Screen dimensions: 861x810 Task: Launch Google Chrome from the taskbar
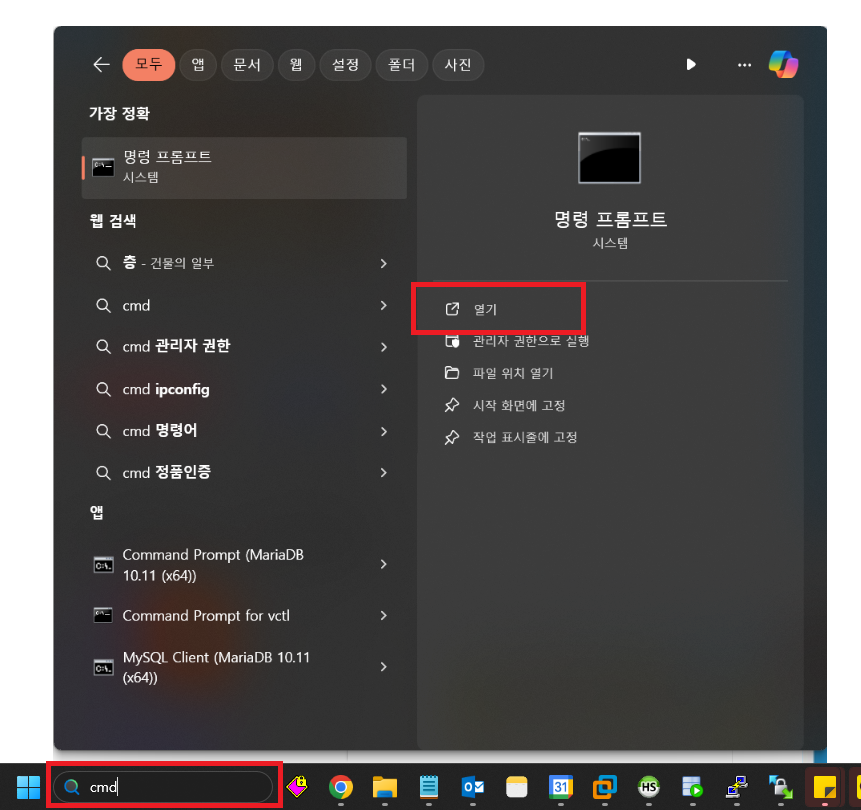[340, 787]
